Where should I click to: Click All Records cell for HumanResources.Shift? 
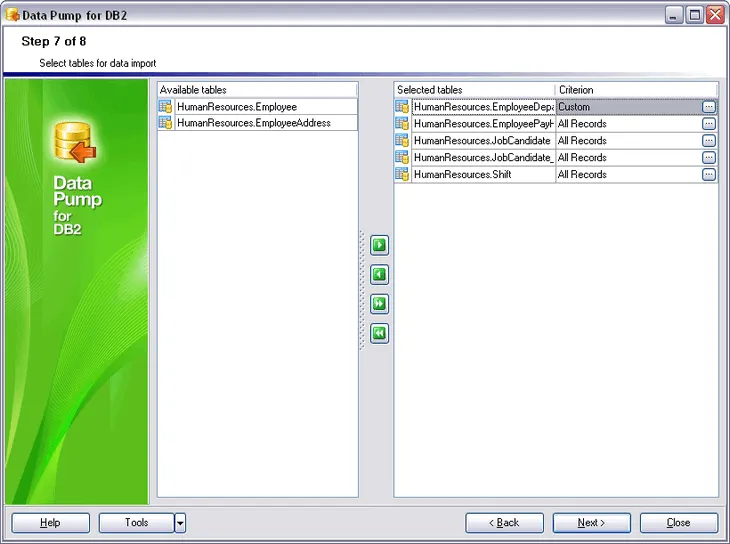(x=629, y=174)
